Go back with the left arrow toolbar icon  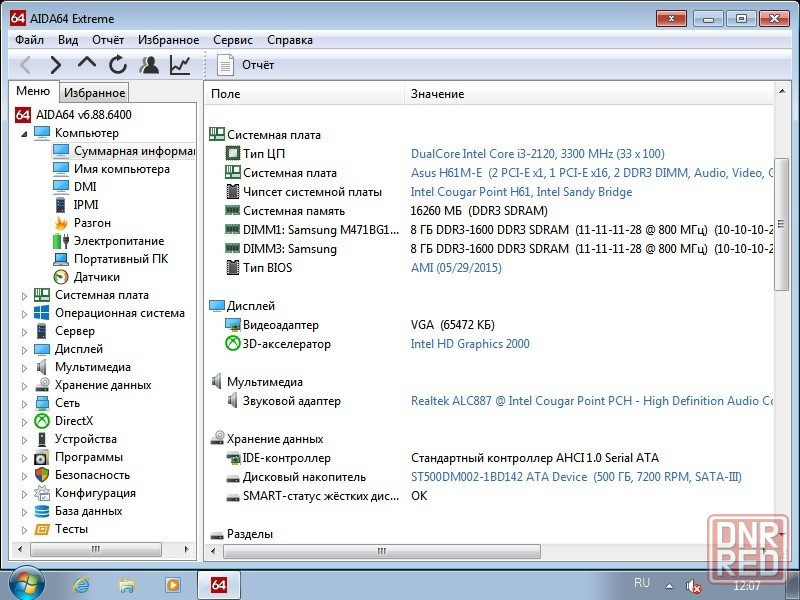[26, 65]
